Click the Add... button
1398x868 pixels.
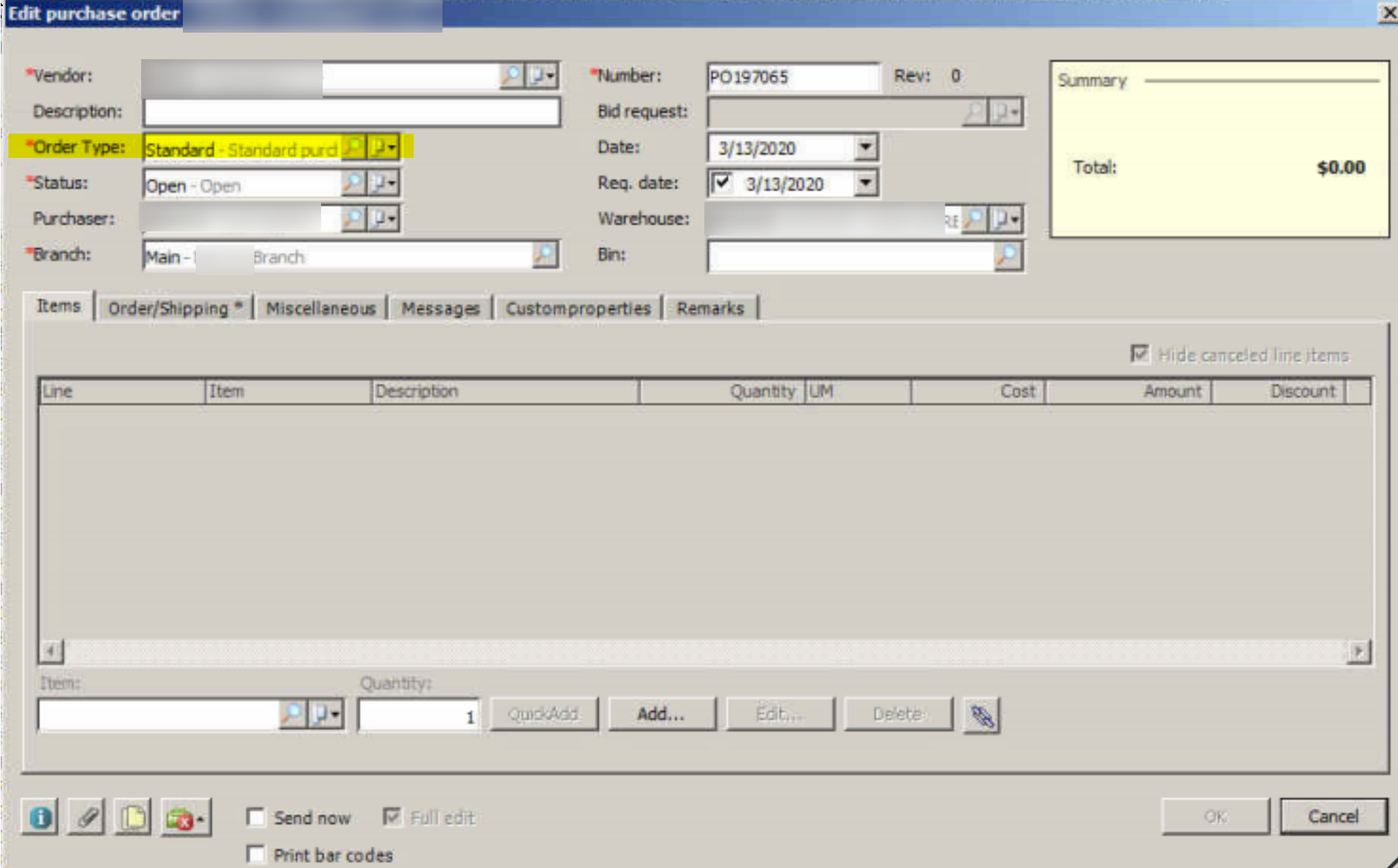[661, 715]
